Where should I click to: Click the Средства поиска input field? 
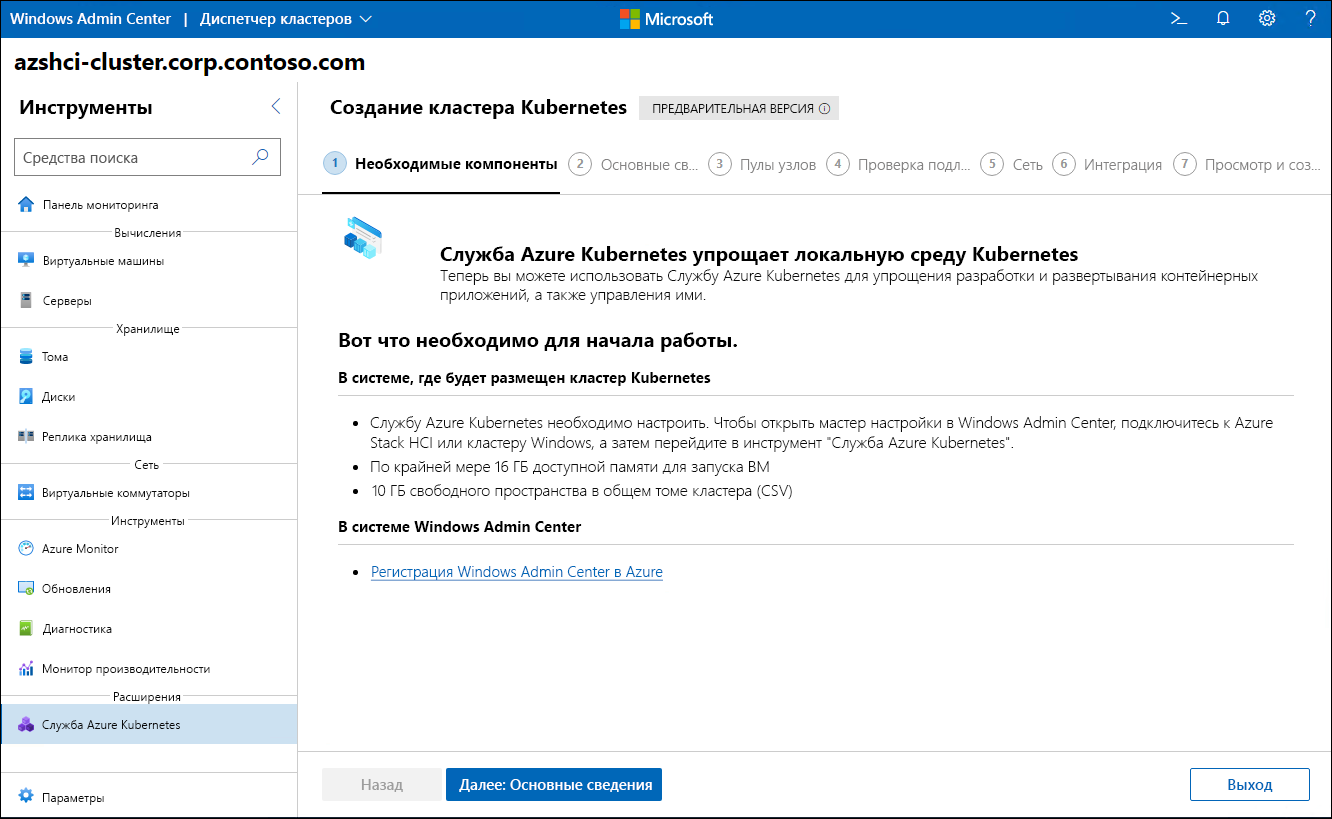pos(147,157)
